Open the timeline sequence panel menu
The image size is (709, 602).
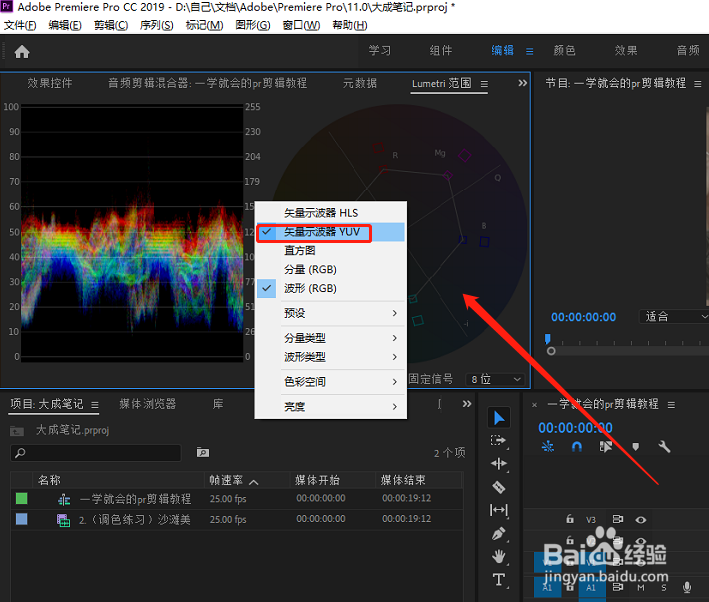coord(671,405)
